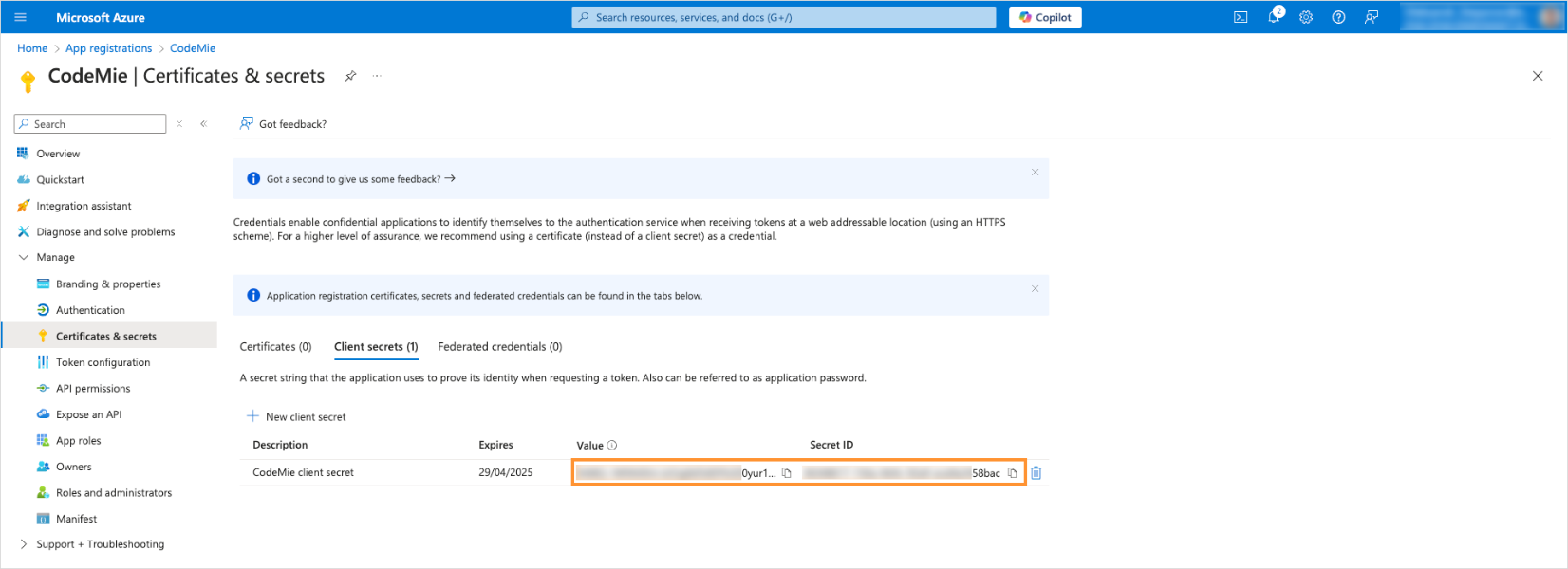Copy the Secret ID to clipboard
Image resolution: width=1568 pixels, height=569 pixels.
pyautogui.click(x=1013, y=473)
